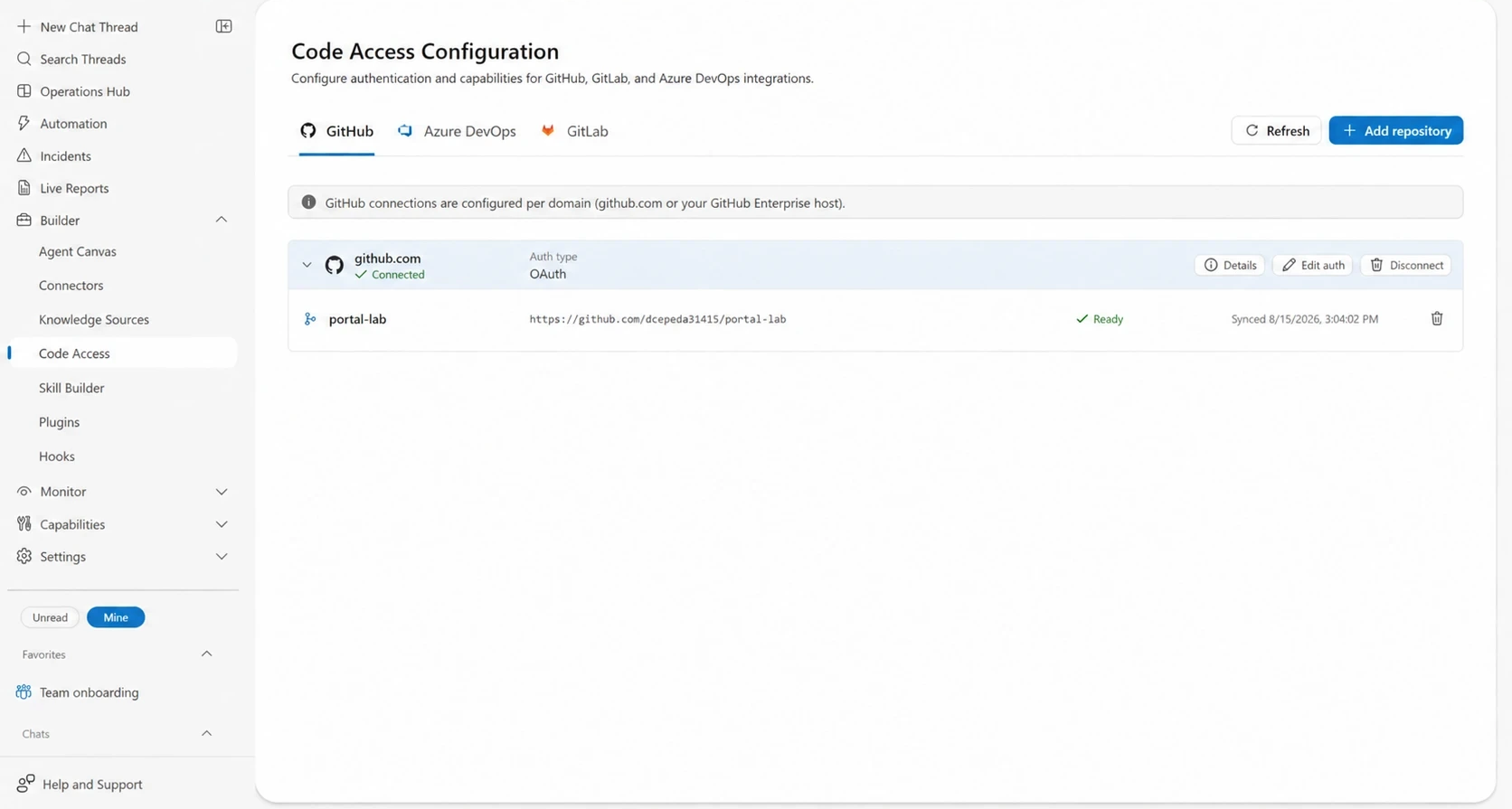
Task: Expand the Monitor section chevron
Action: 222,492
